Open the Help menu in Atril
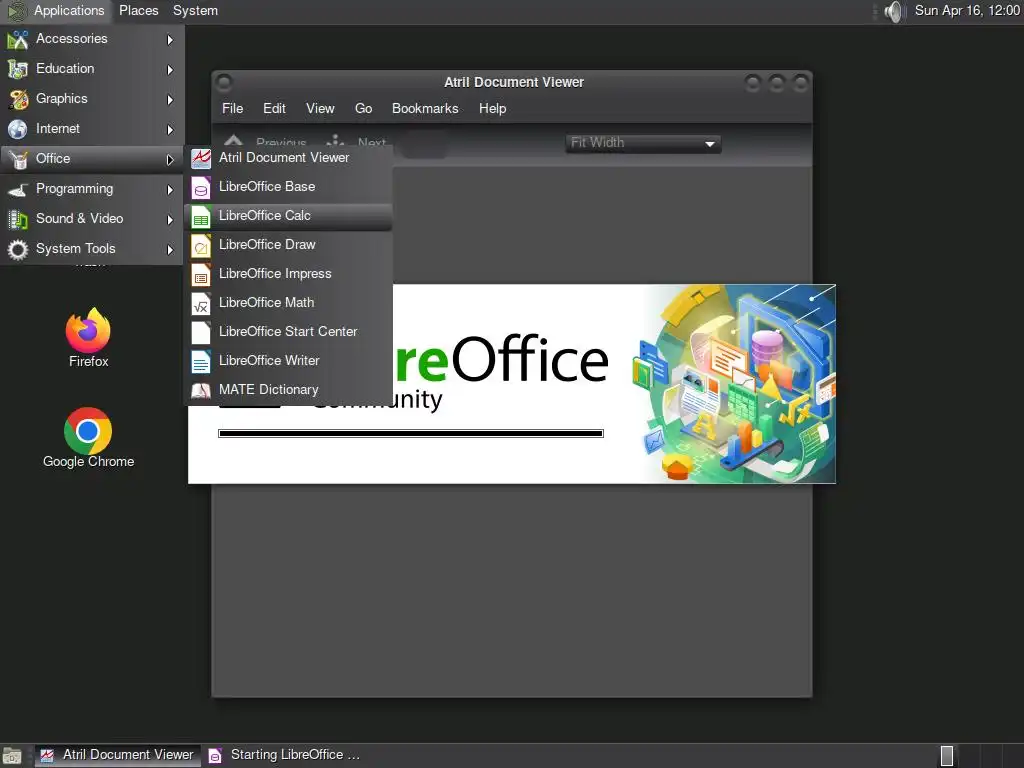Image resolution: width=1024 pixels, height=768 pixels. click(x=492, y=108)
